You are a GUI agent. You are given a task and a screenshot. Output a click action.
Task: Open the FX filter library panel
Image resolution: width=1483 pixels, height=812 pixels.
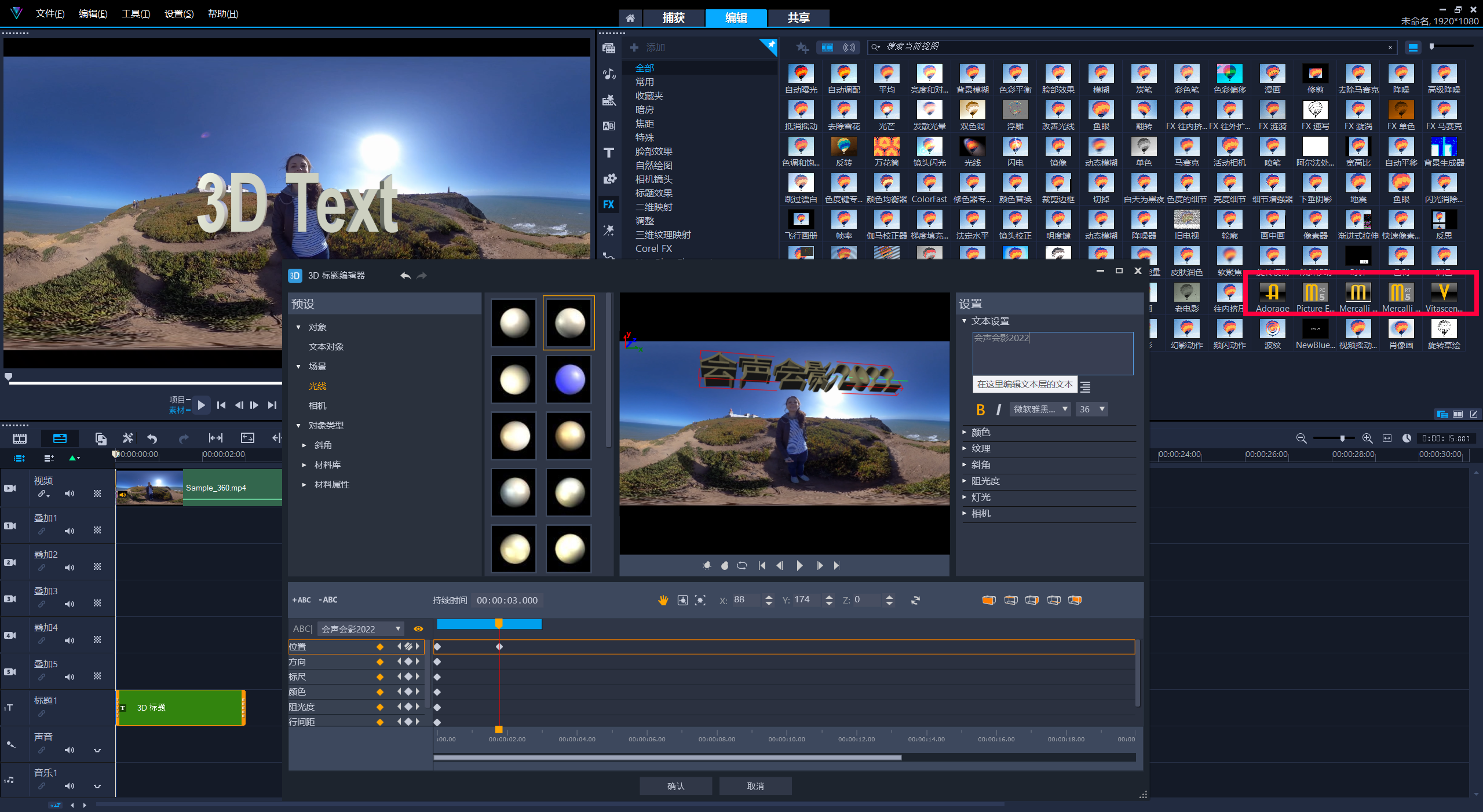[x=608, y=204]
